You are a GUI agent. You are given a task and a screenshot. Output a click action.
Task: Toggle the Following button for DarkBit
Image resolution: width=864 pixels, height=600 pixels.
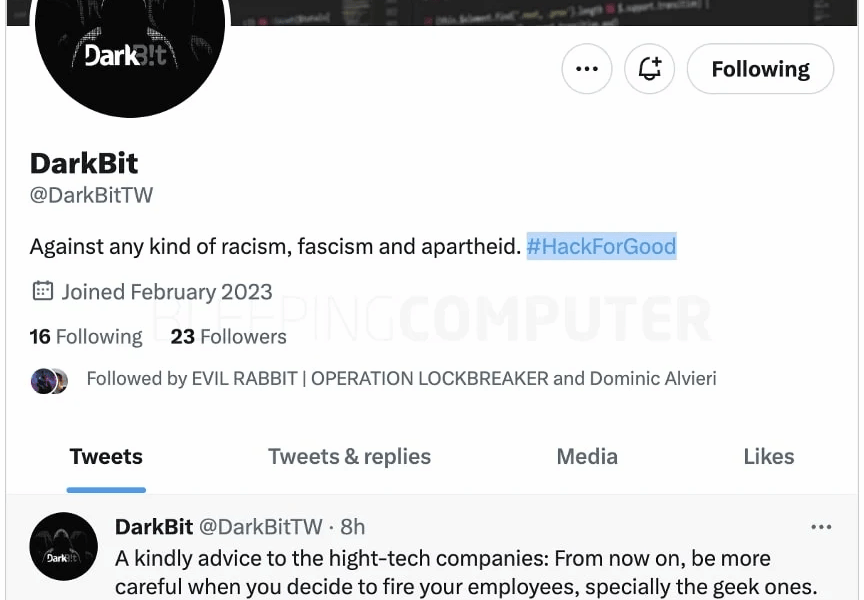pos(760,69)
